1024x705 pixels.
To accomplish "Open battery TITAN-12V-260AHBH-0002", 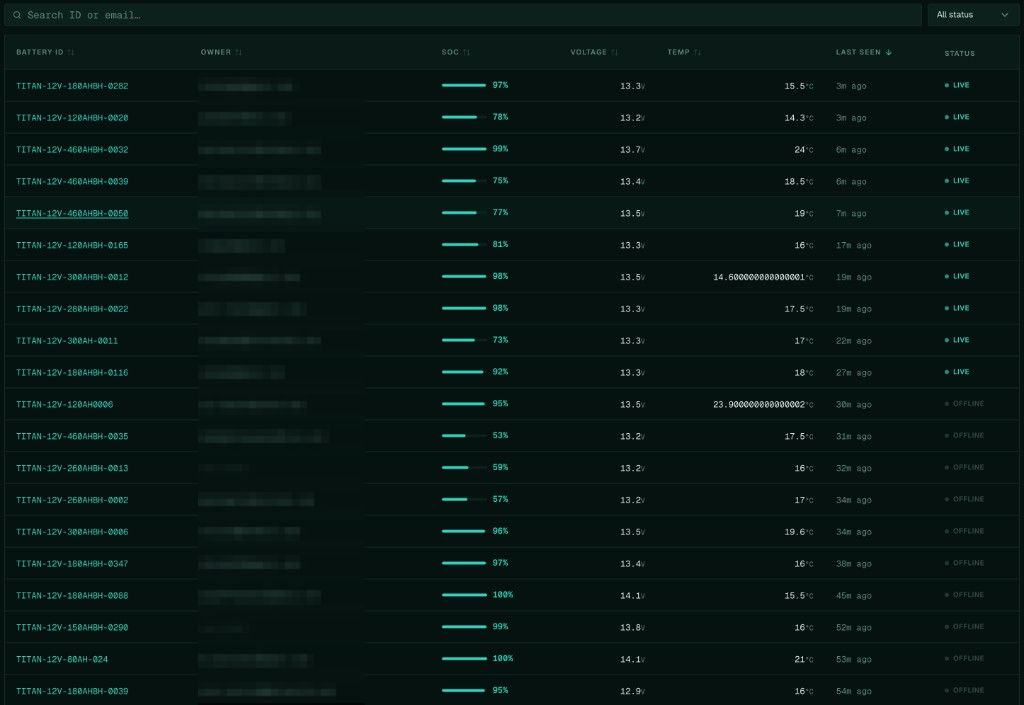I will point(72,500).
